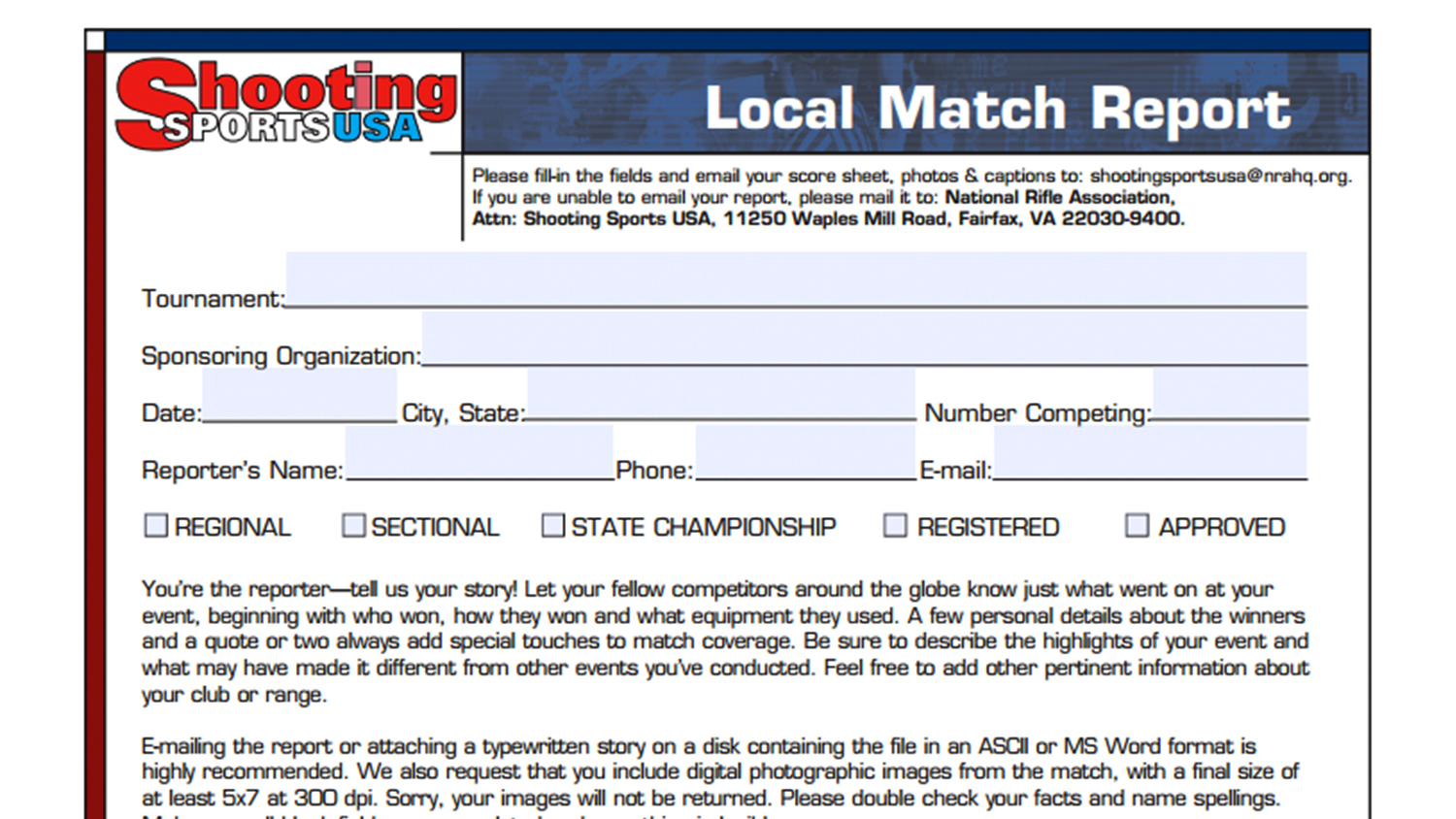1456x819 pixels.
Task: Check the REGIONAL checkbox
Action: 156,526
